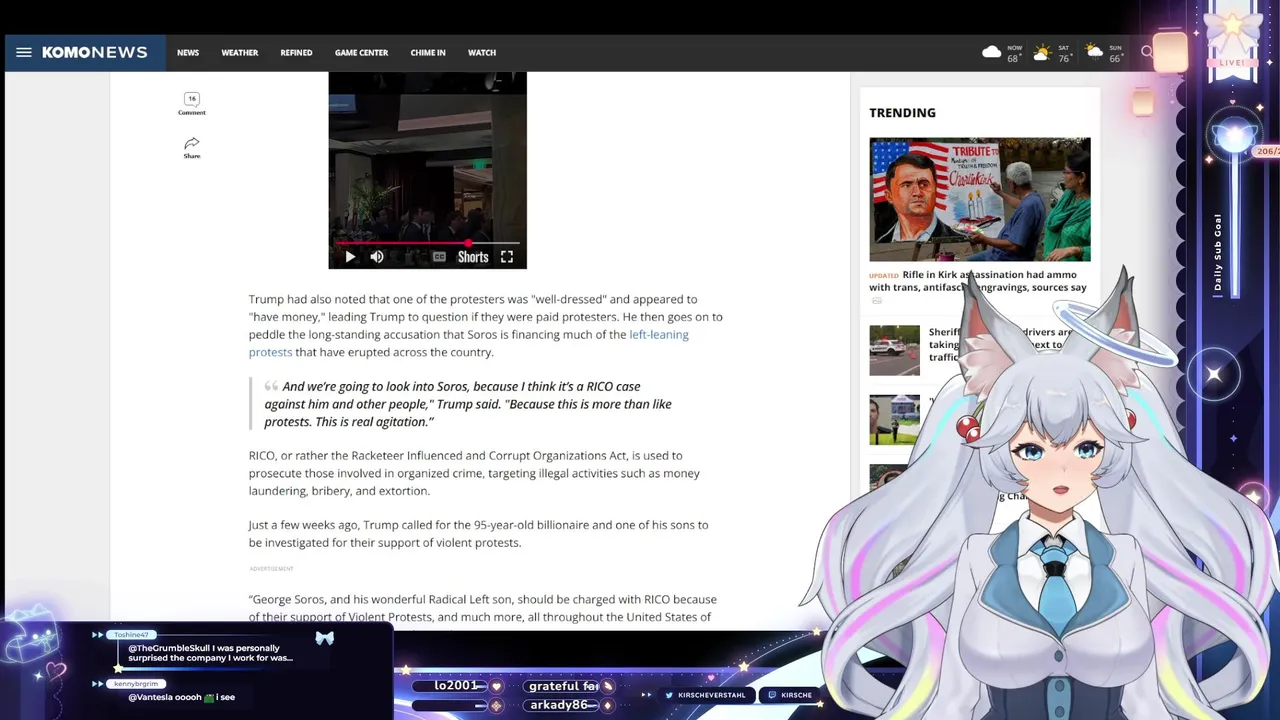Open the hamburger menu beside KOMO News
The image size is (1280, 720).
(24, 52)
